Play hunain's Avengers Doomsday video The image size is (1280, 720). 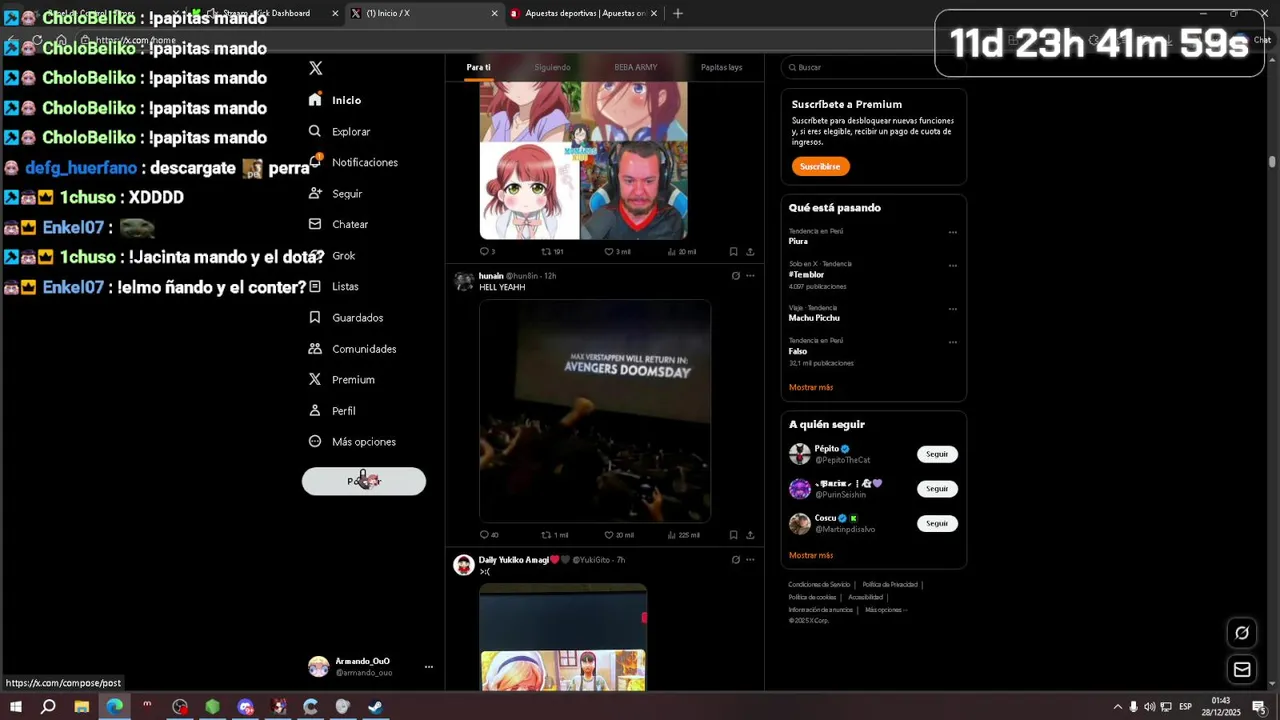pyautogui.click(x=595, y=411)
